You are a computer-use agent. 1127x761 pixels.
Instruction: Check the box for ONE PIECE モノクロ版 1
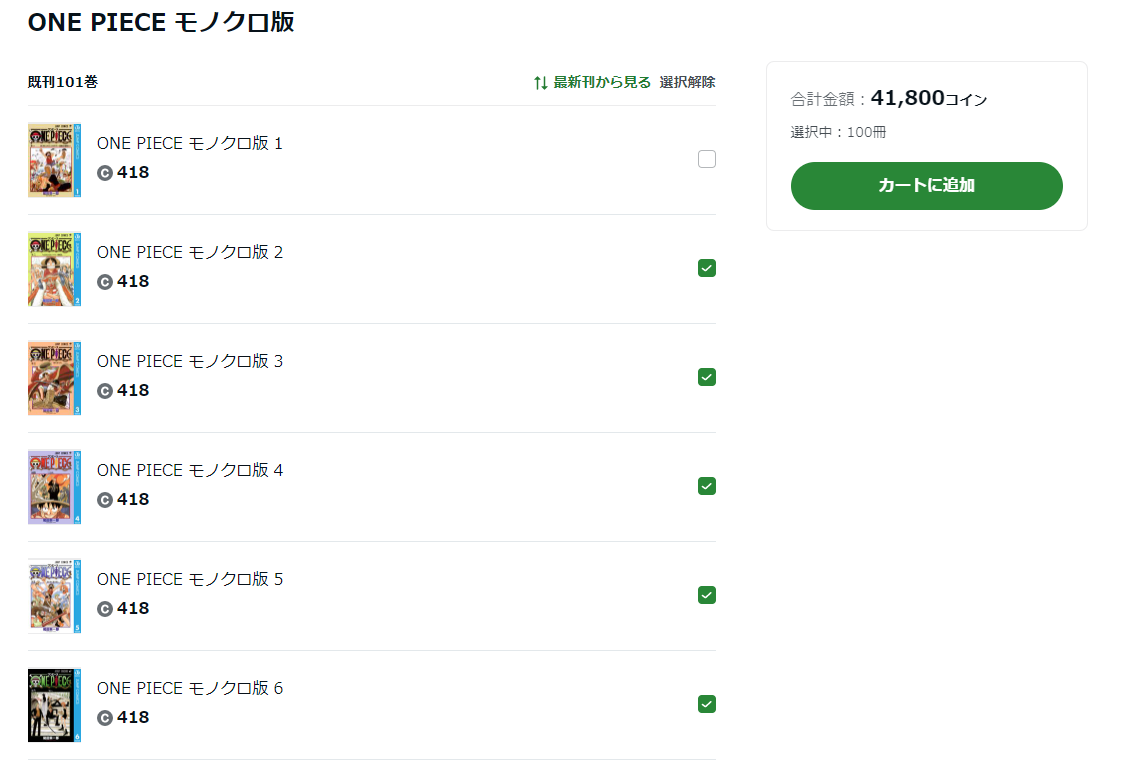[707, 159]
